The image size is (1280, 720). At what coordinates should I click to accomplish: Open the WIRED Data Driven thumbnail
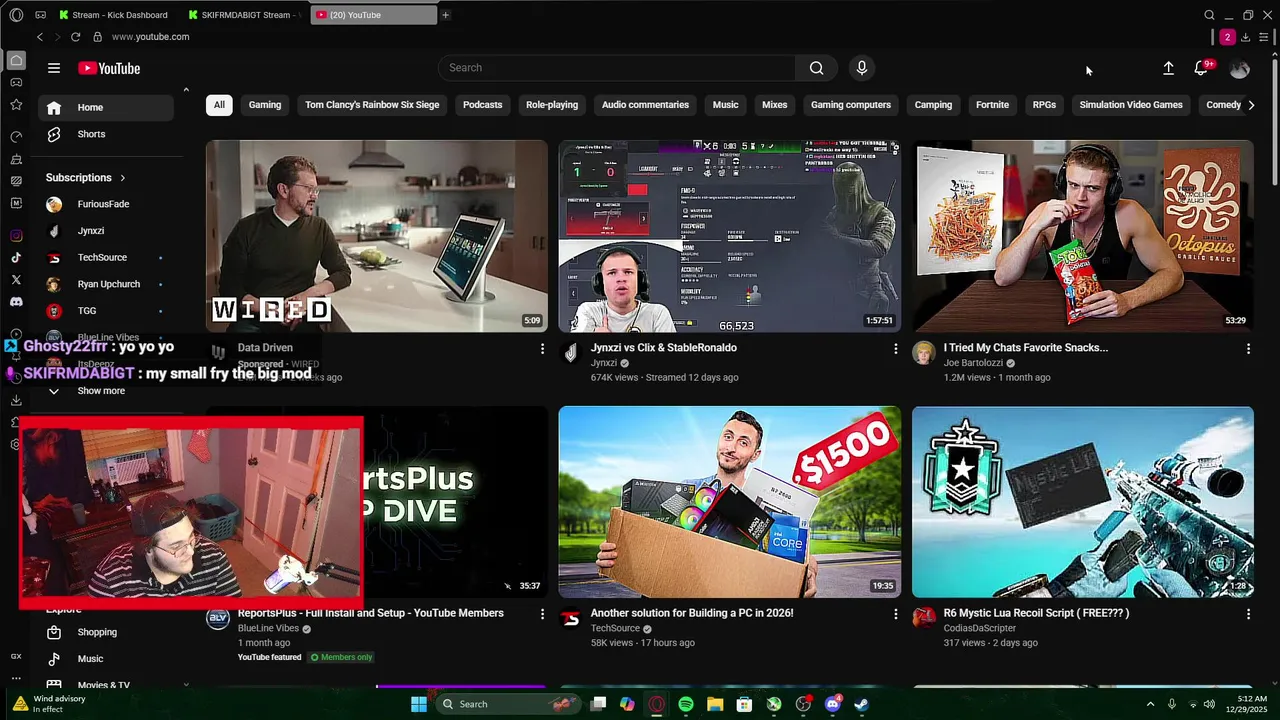coord(377,236)
